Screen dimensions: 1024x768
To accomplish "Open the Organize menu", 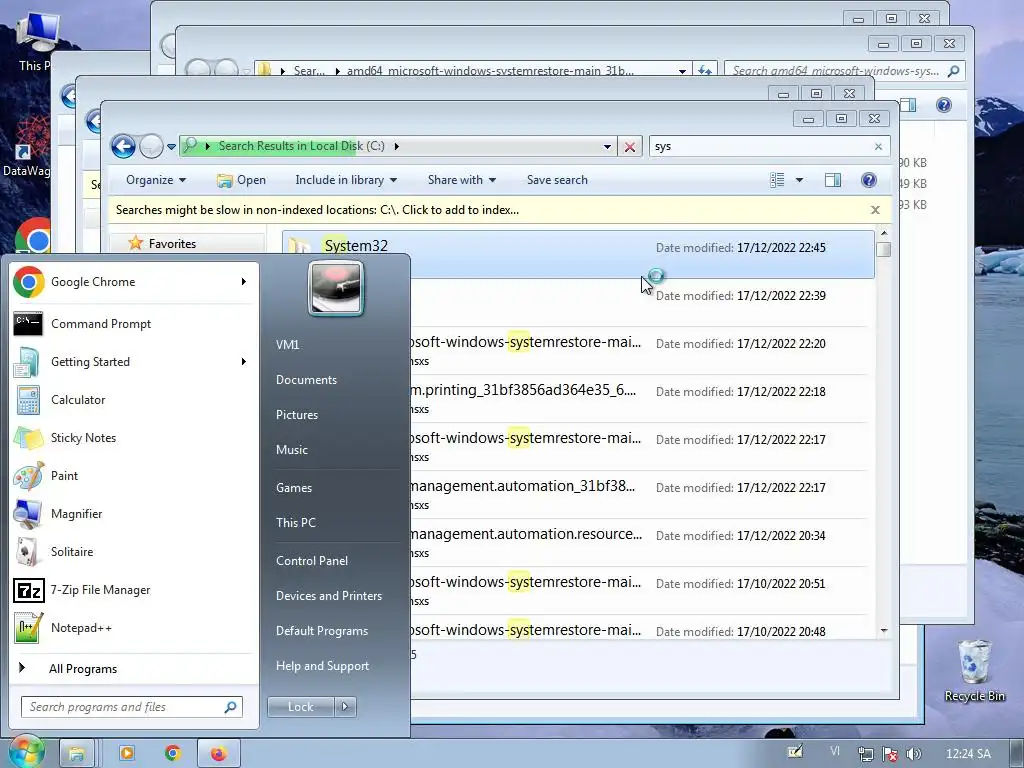I will pyautogui.click(x=156, y=180).
